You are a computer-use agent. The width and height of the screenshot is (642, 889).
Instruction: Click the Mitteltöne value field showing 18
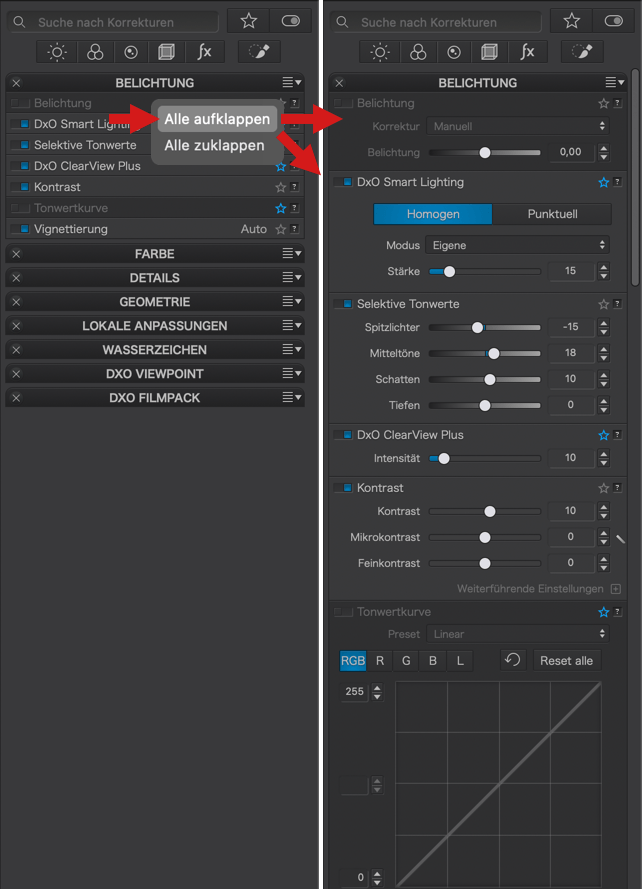571,353
